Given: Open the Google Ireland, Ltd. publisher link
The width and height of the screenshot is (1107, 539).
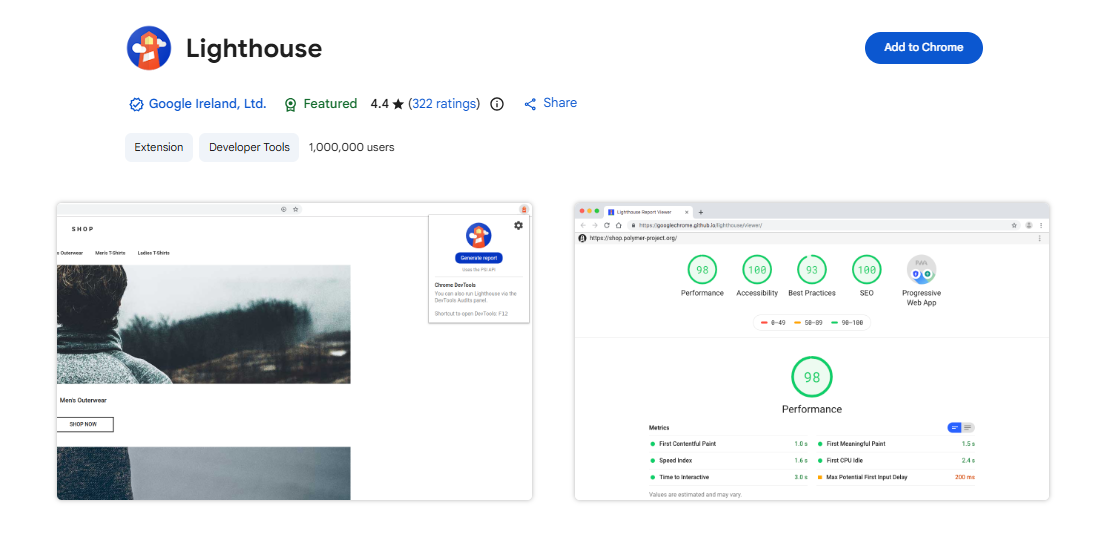Looking at the screenshot, I should [207, 104].
